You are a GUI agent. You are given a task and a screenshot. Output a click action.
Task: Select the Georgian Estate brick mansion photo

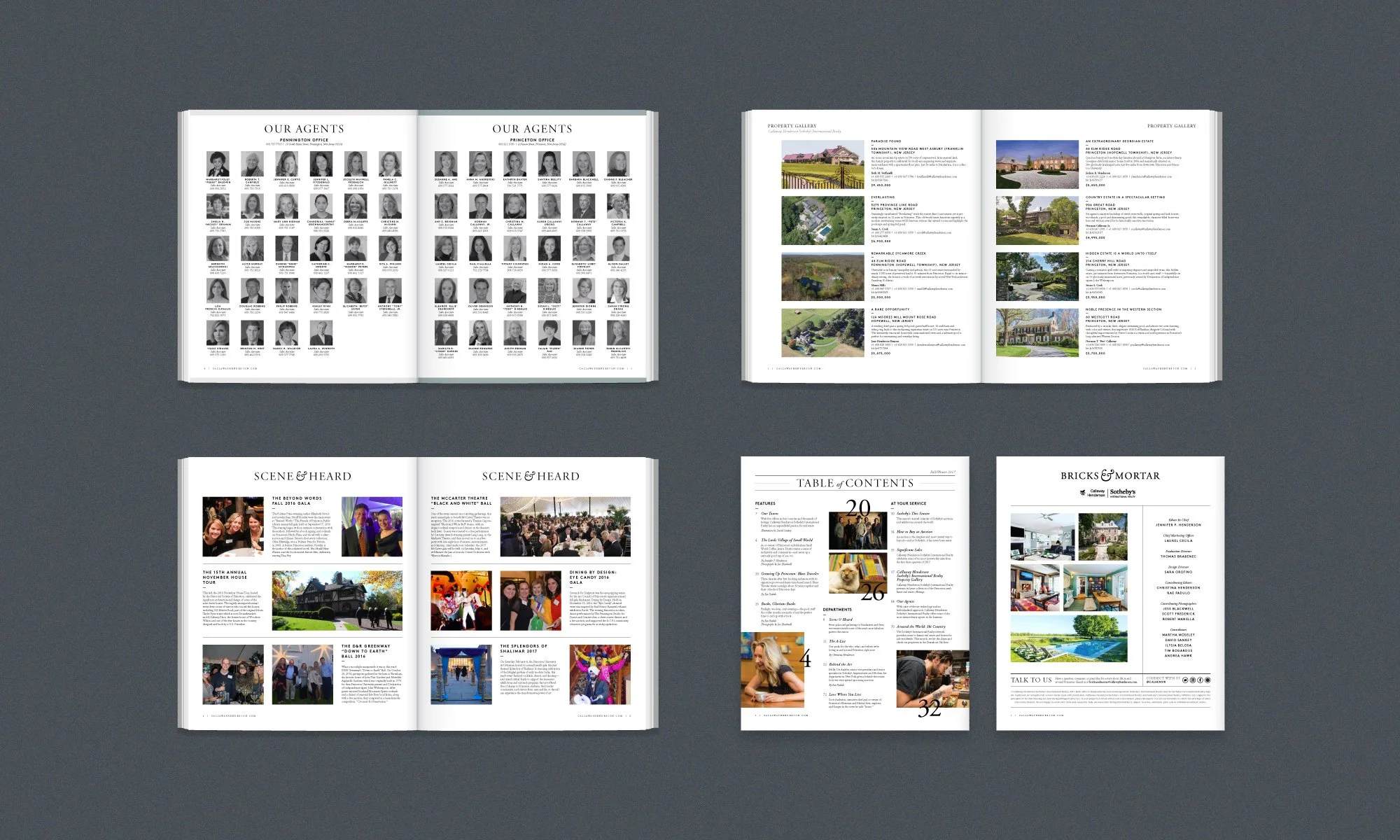click(x=1037, y=164)
